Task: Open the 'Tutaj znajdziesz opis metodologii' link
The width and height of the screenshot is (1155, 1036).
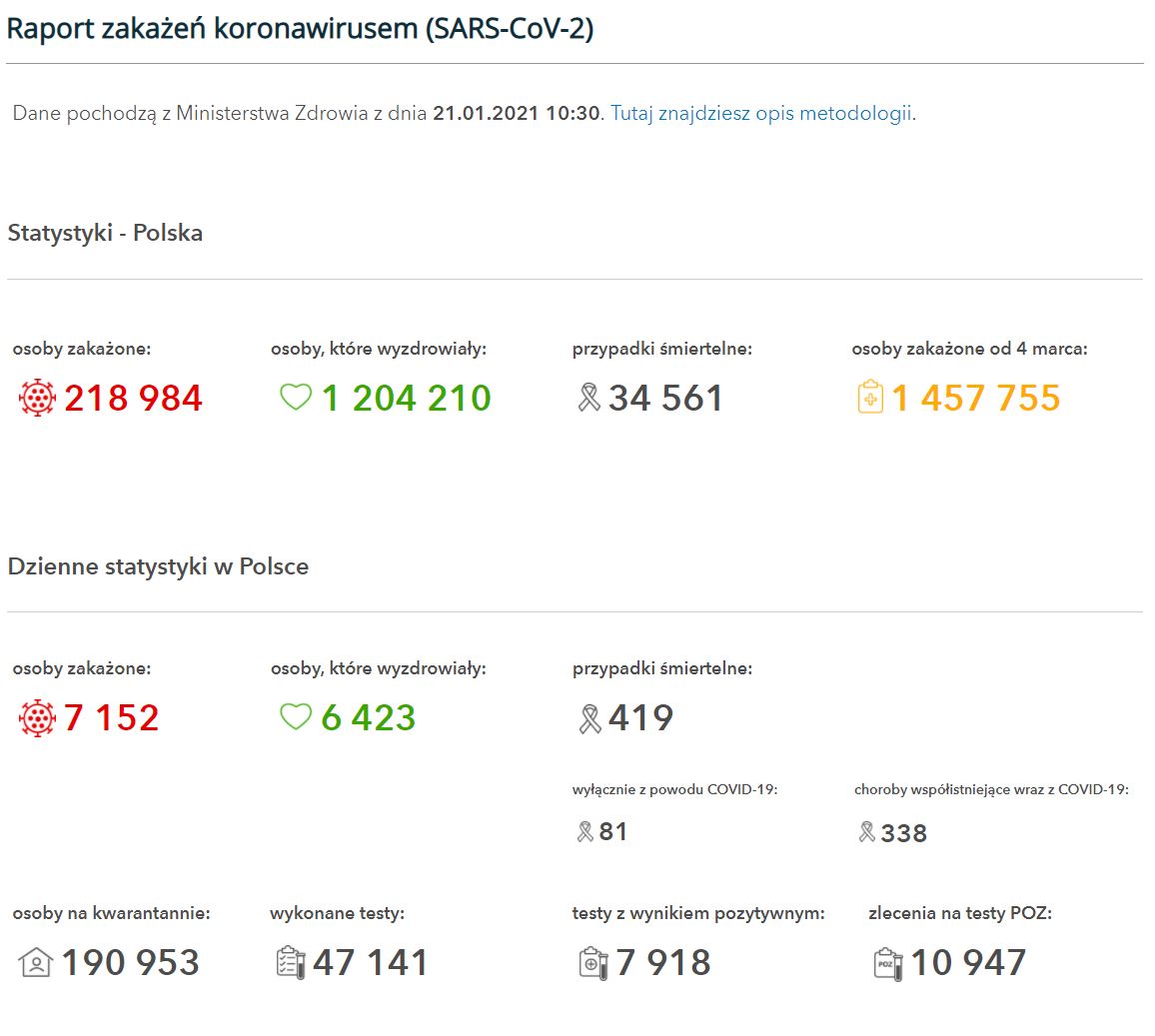Action: click(761, 113)
